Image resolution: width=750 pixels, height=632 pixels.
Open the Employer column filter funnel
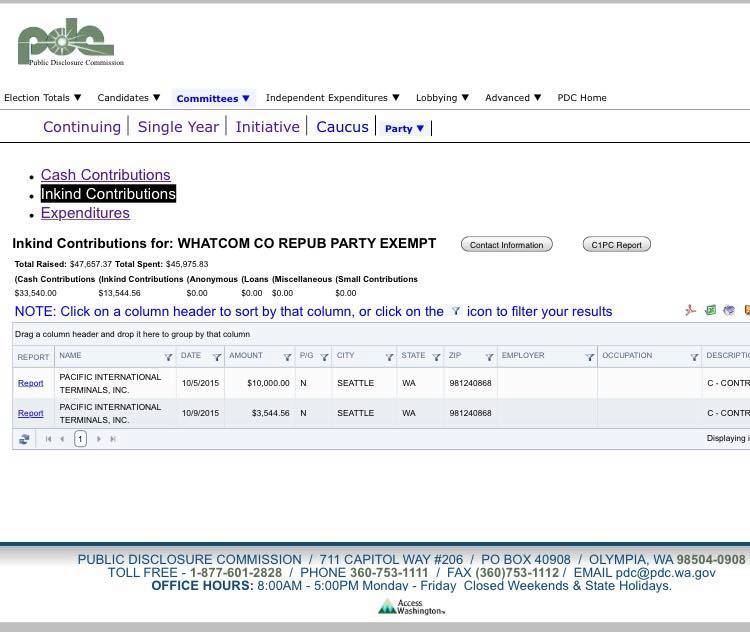589,357
